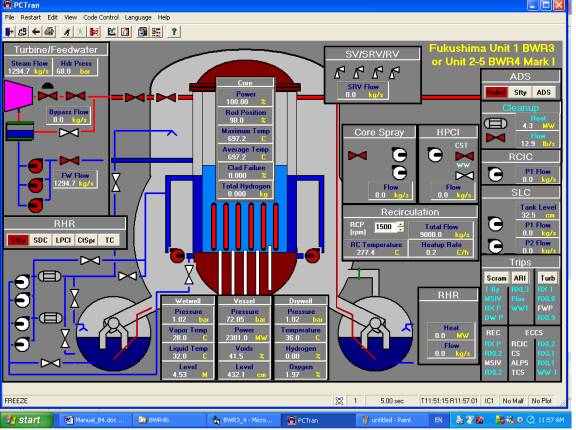Click the red Cleanup valve icon
This screenshot has width=576, height=430.
(496, 138)
